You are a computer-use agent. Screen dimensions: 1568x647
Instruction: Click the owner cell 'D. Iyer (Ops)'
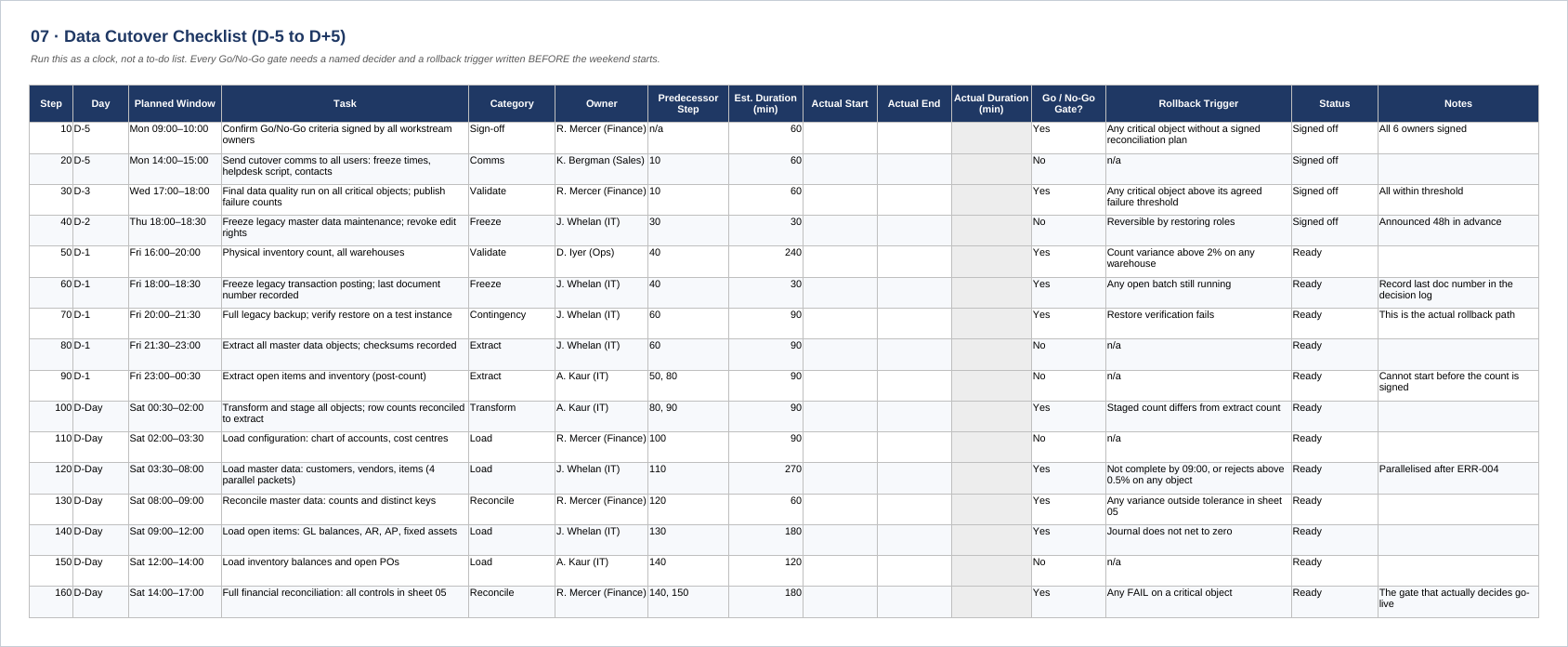(x=601, y=261)
